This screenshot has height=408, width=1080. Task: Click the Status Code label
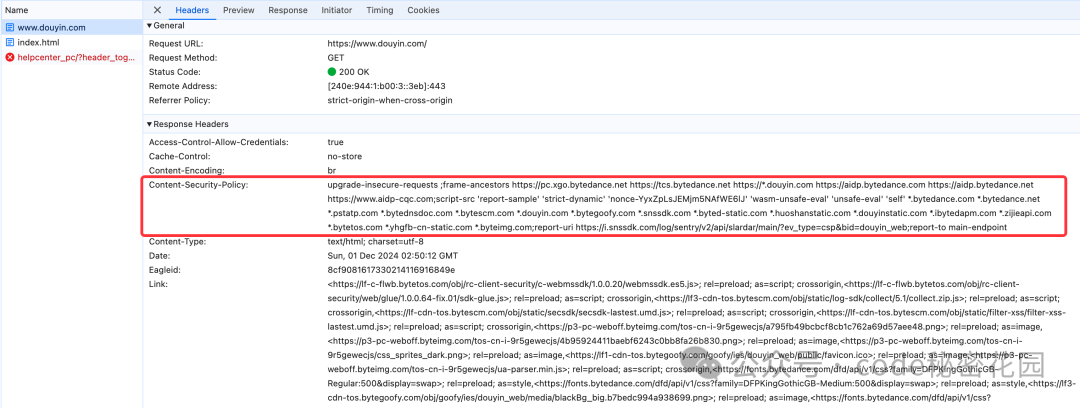(175, 72)
